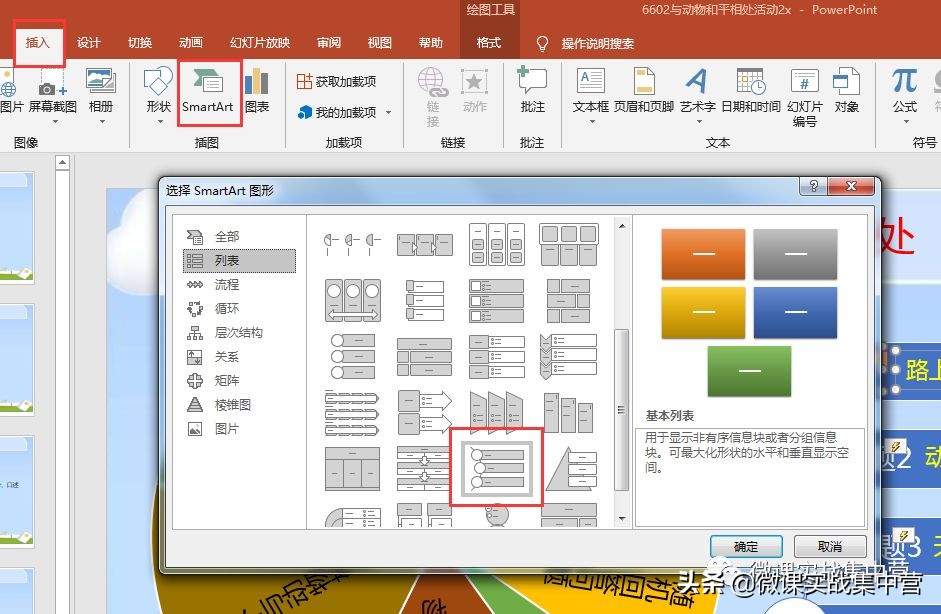941x614 pixels.
Task: Open the 幻灯片放映 tab
Action: coord(260,43)
